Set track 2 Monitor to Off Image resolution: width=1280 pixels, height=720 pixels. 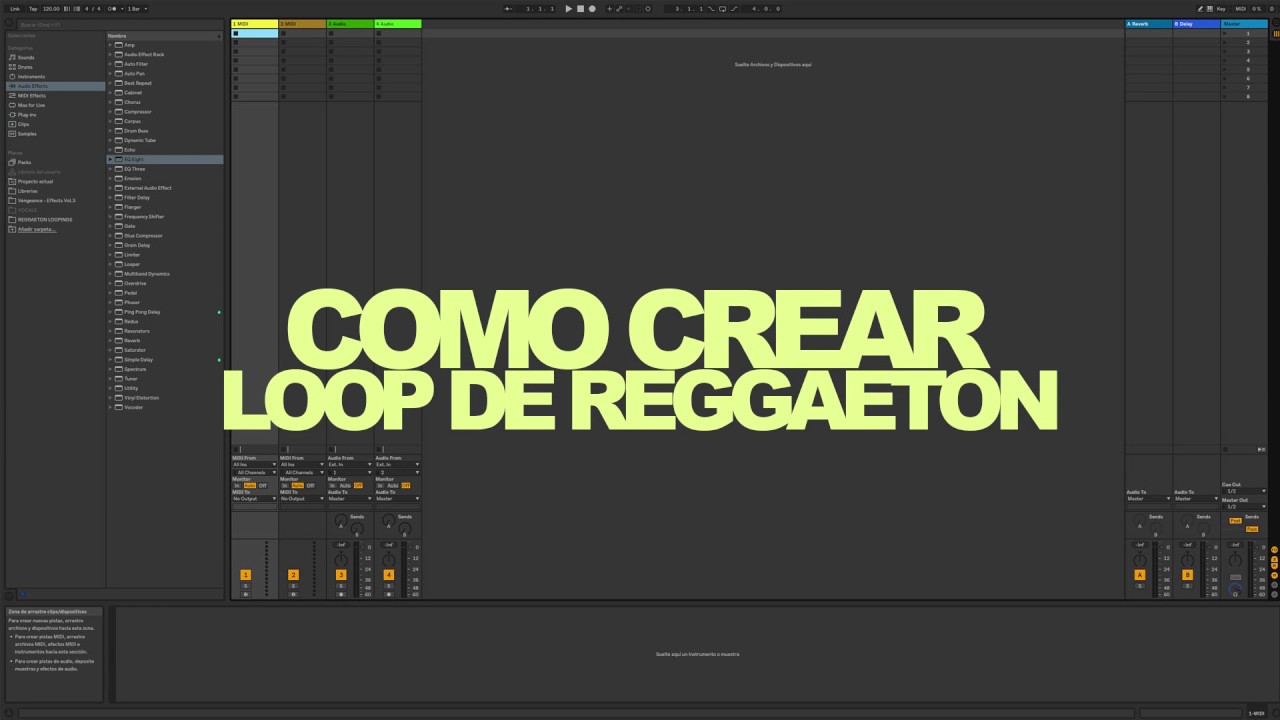(x=310, y=485)
